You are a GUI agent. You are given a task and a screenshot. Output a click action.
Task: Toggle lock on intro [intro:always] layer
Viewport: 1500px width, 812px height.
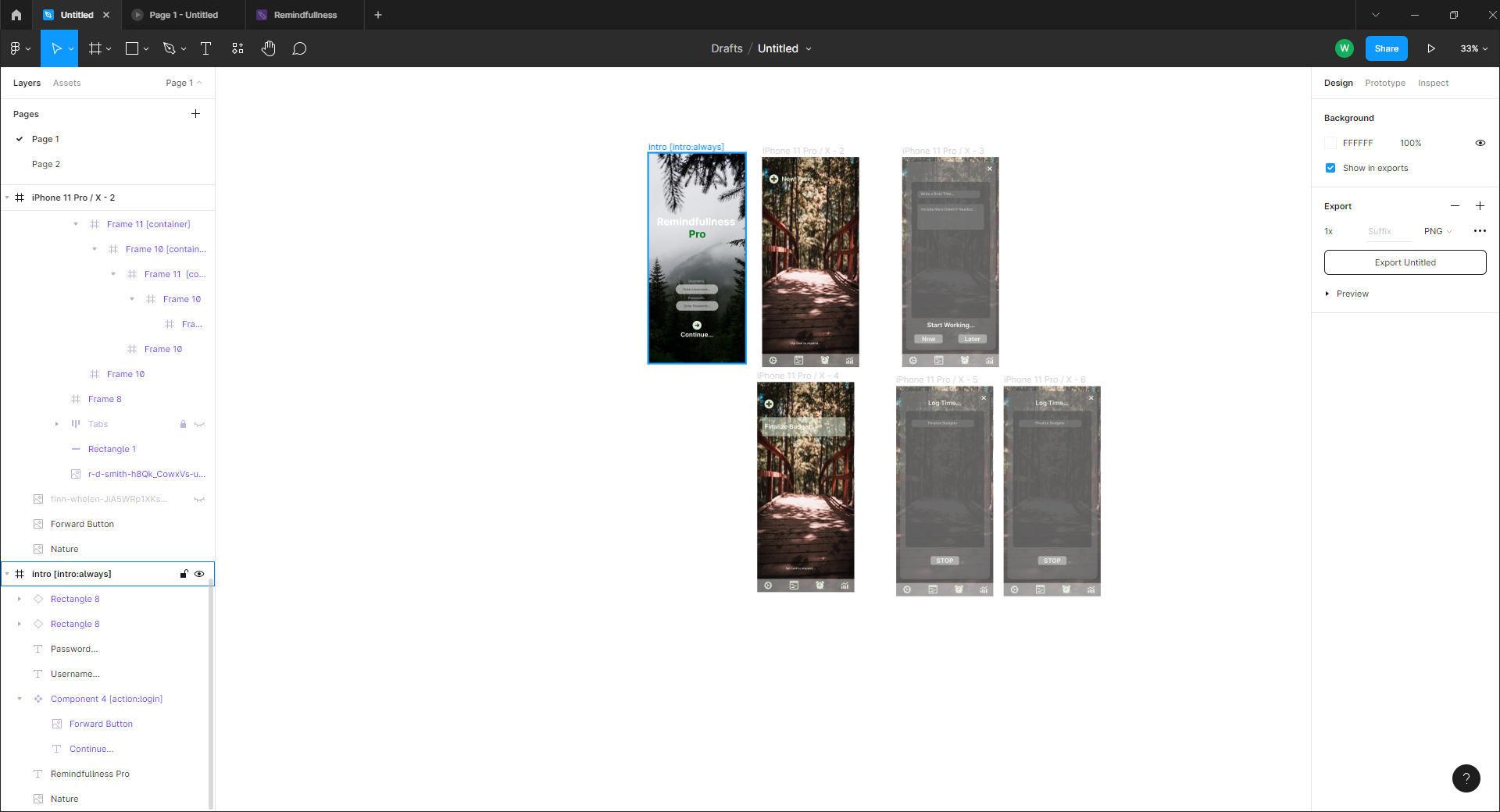click(x=184, y=574)
